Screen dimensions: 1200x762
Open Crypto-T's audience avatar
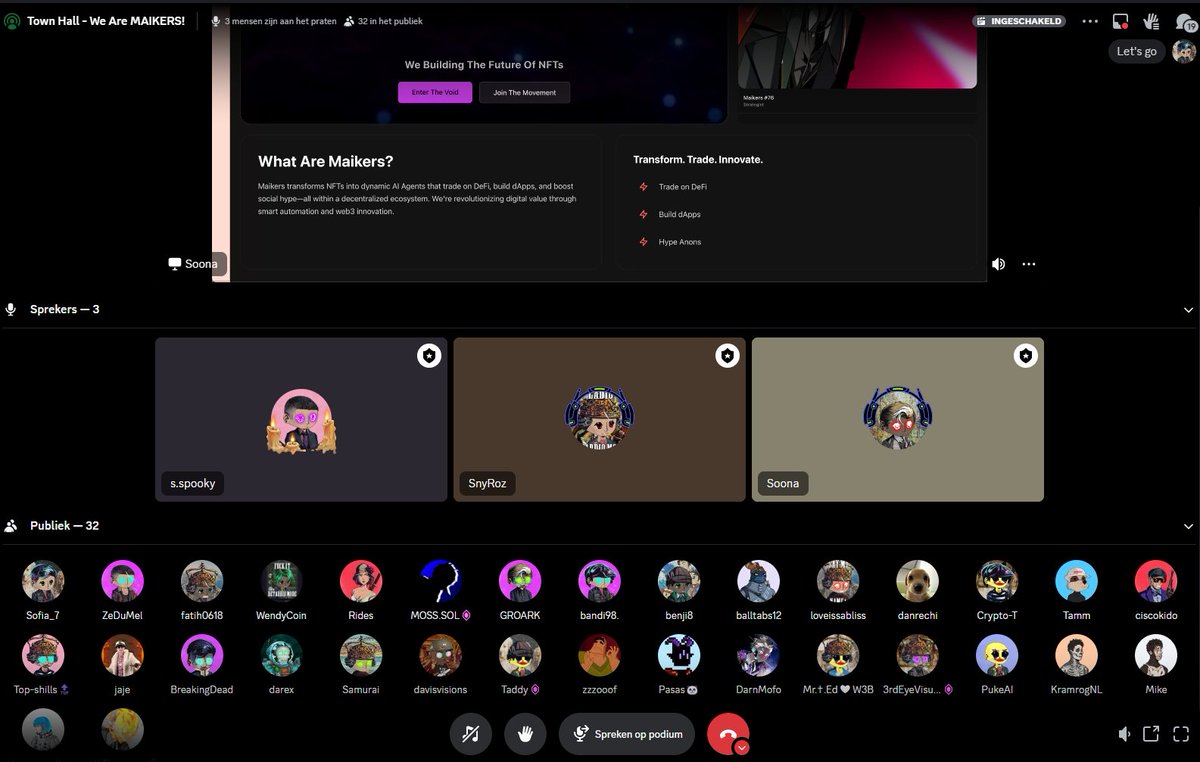(997, 581)
